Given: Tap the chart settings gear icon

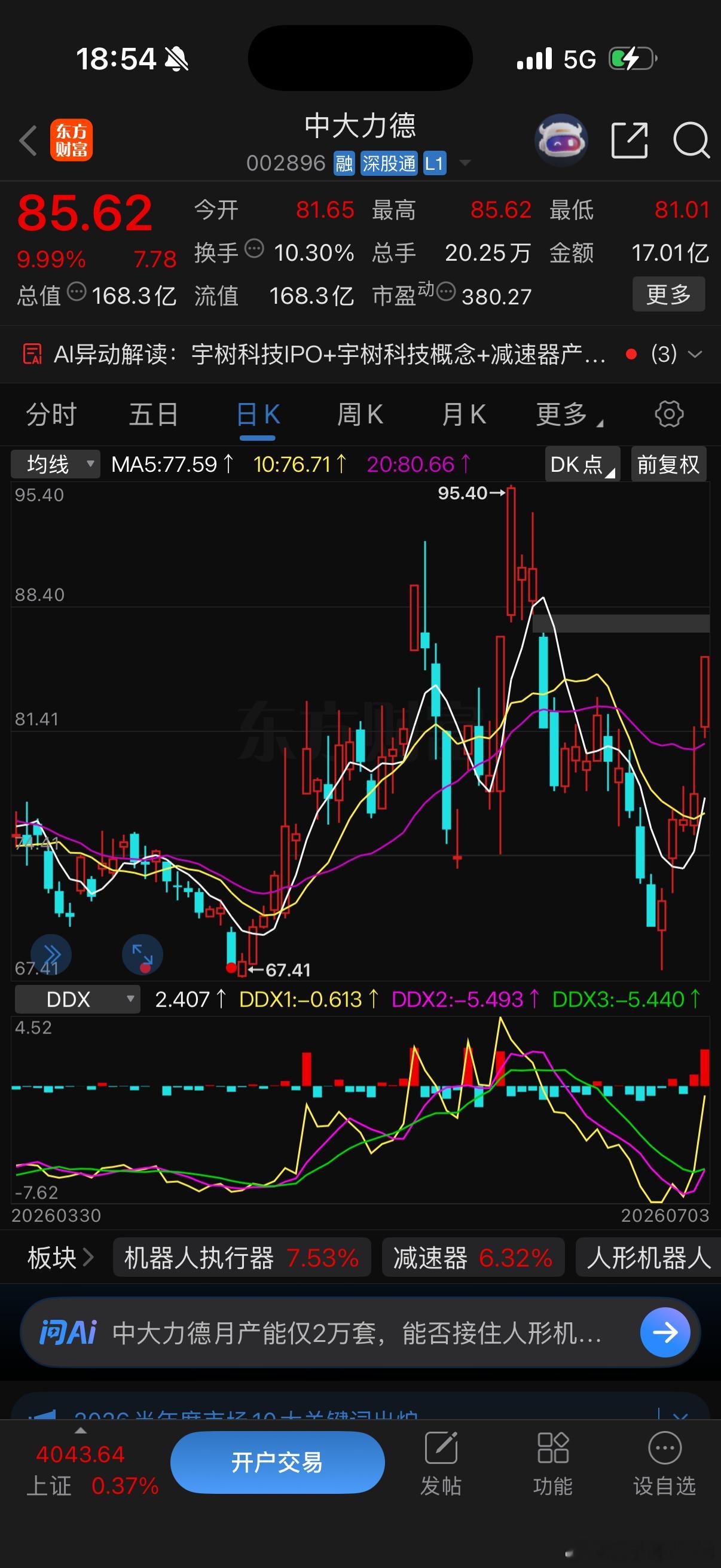Looking at the screenshot, I should pyautogui.click(x=668, y=414).
